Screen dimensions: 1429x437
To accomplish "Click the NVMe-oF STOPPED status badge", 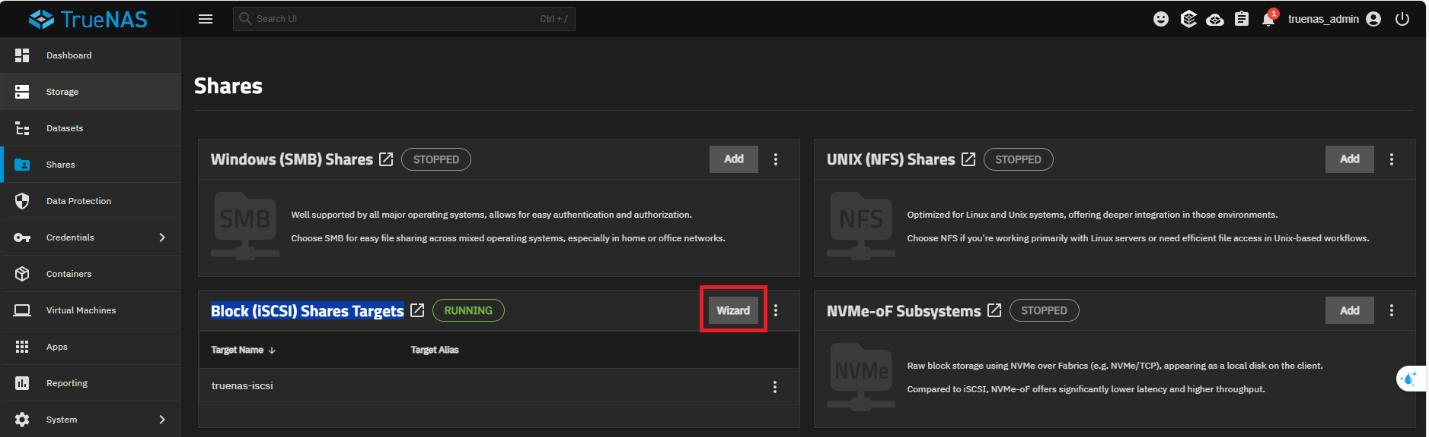I will pos(1044,310).
